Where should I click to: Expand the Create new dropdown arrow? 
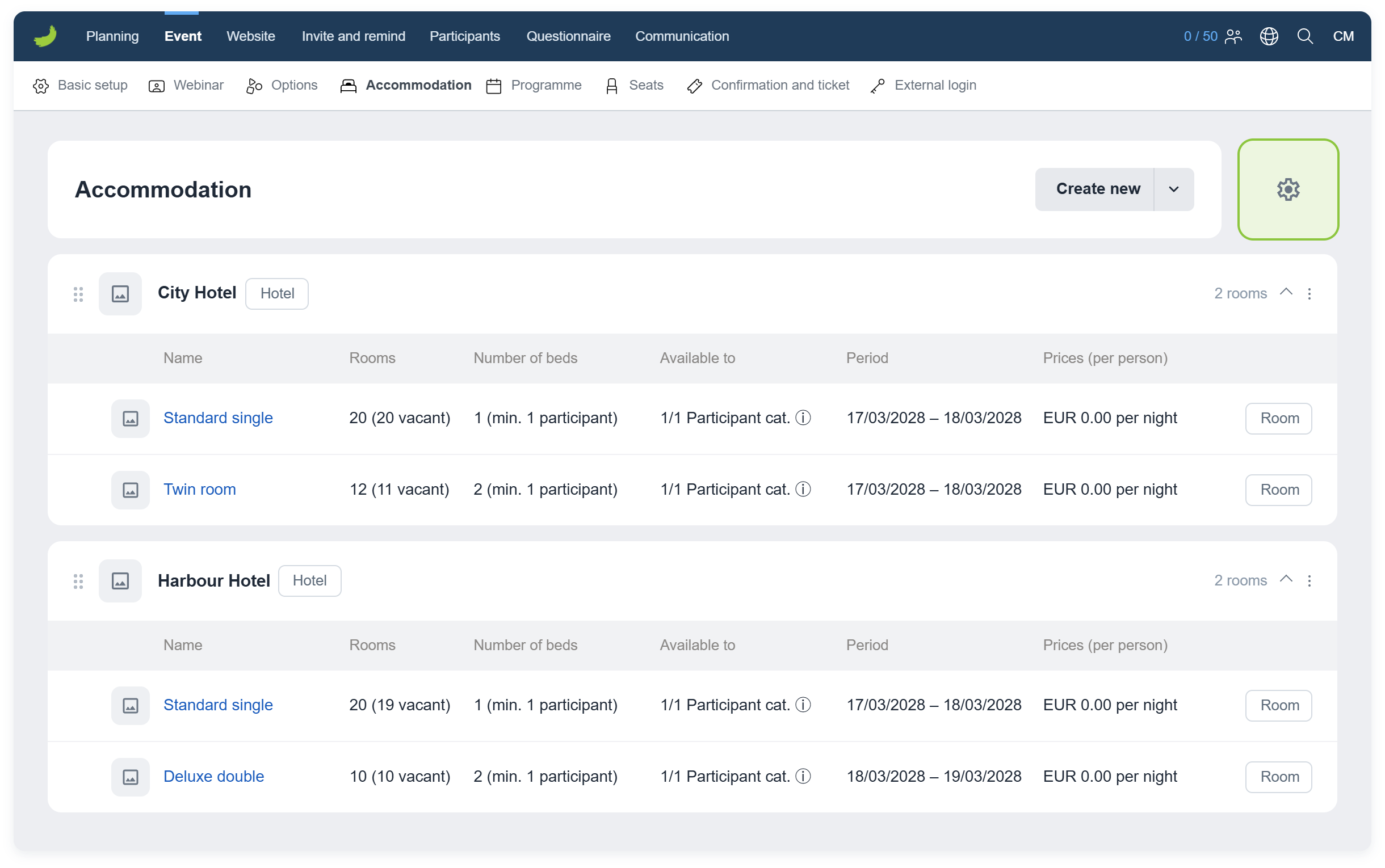click(x=1173, y=189)
